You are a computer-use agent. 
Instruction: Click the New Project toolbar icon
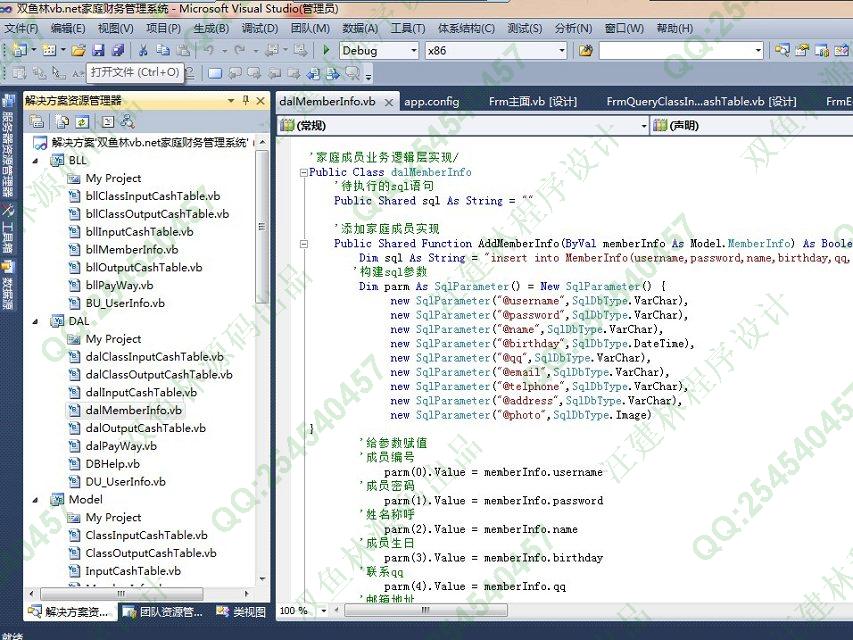[20, 51]
